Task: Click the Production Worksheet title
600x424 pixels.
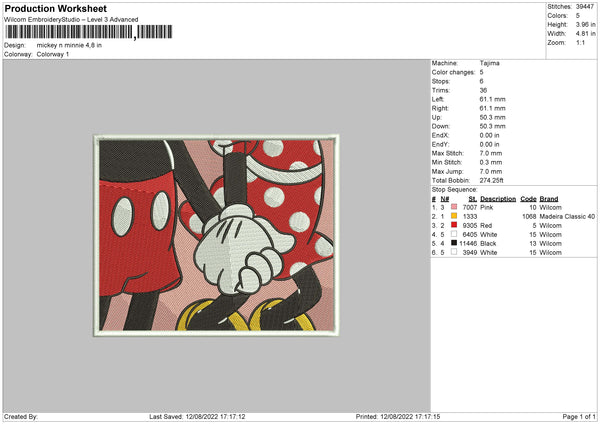Action: coord(55,8)
